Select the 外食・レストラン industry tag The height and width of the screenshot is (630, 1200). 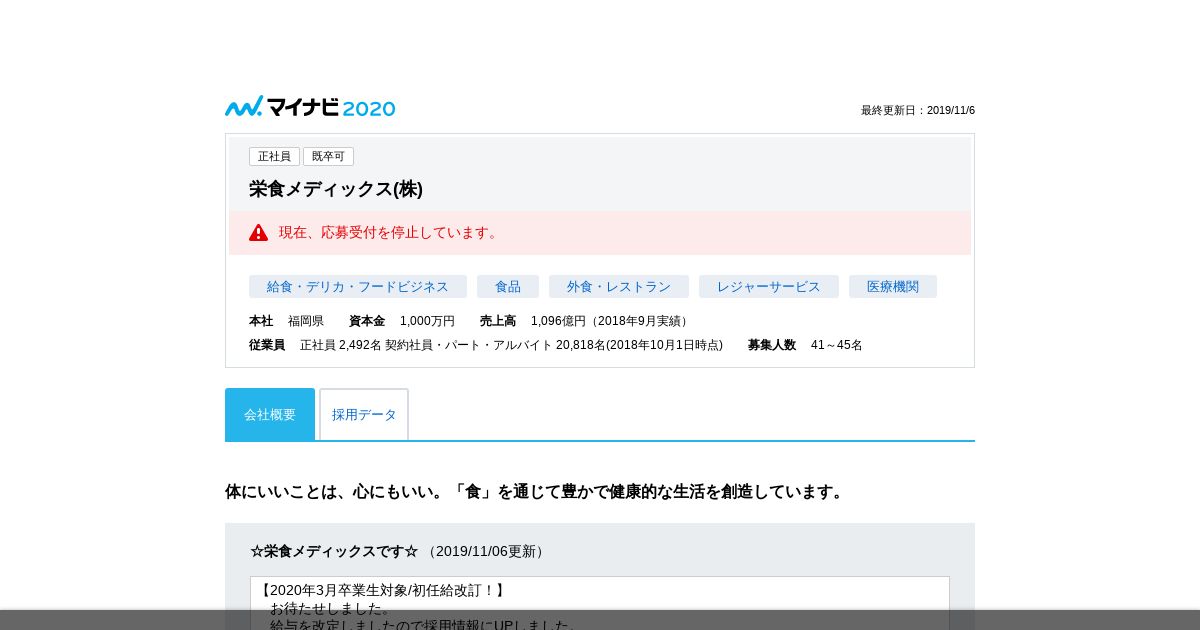pos(619,287)
